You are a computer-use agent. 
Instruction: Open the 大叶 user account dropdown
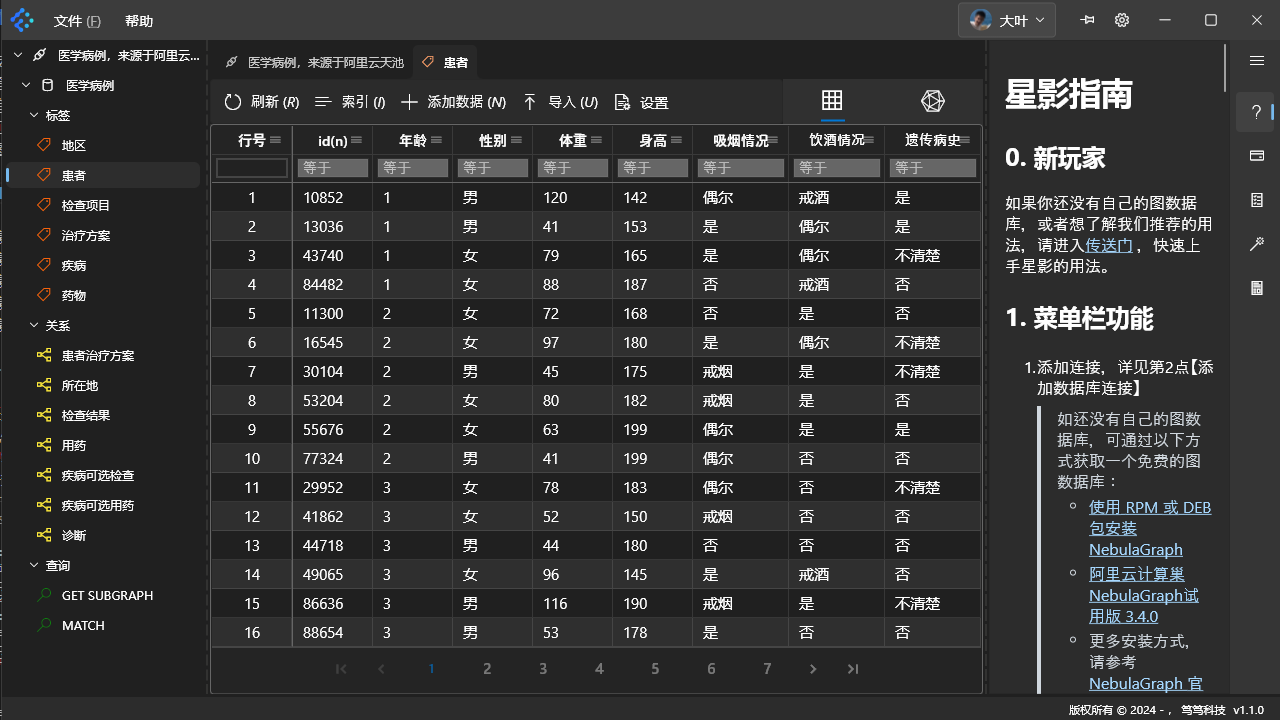point(1006,20)
